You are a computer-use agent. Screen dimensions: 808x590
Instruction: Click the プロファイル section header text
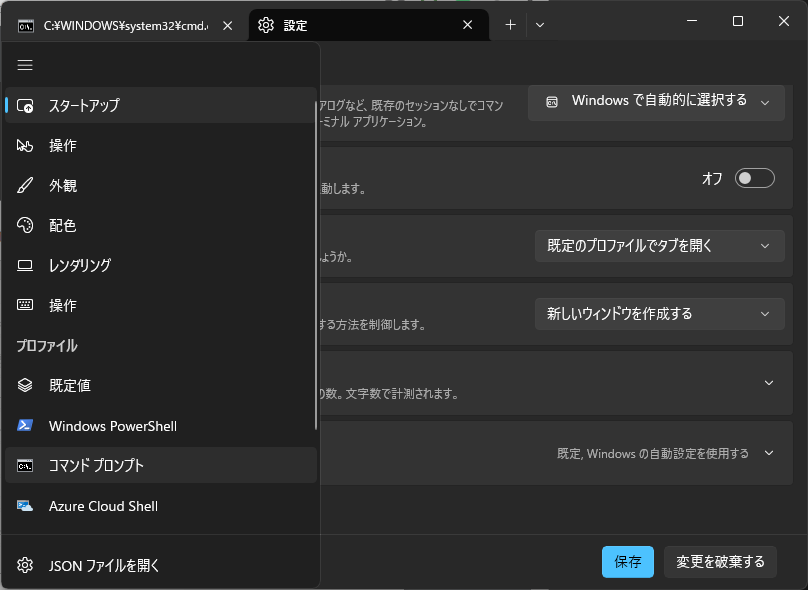tap(47, 346)
